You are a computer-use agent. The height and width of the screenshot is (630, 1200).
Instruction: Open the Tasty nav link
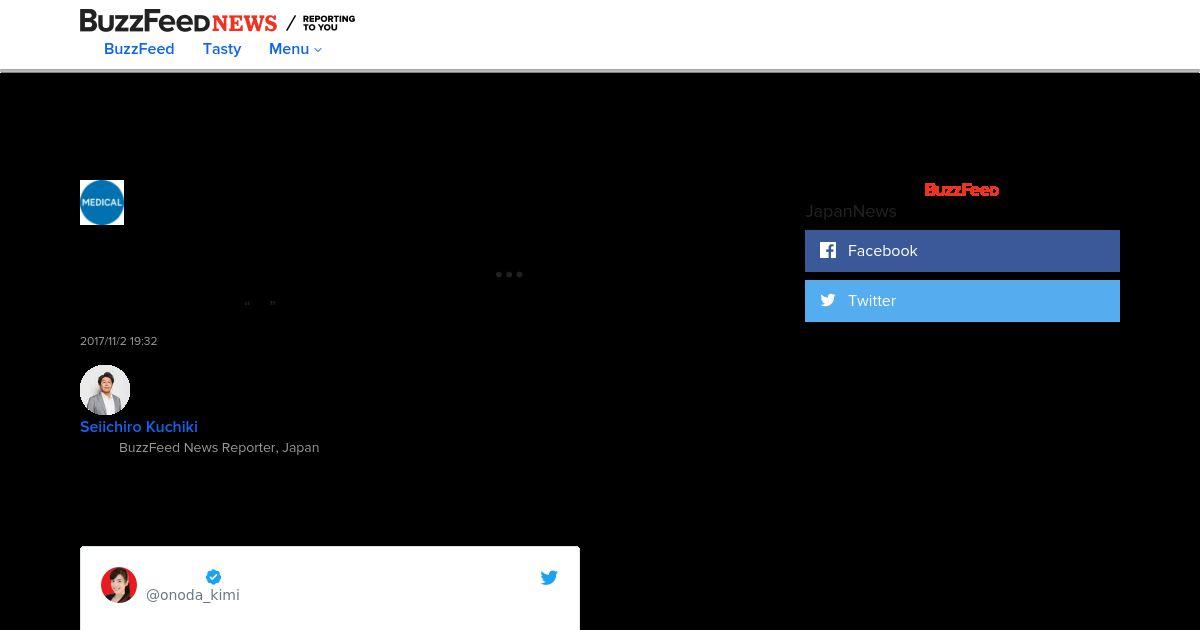[222, 49]
